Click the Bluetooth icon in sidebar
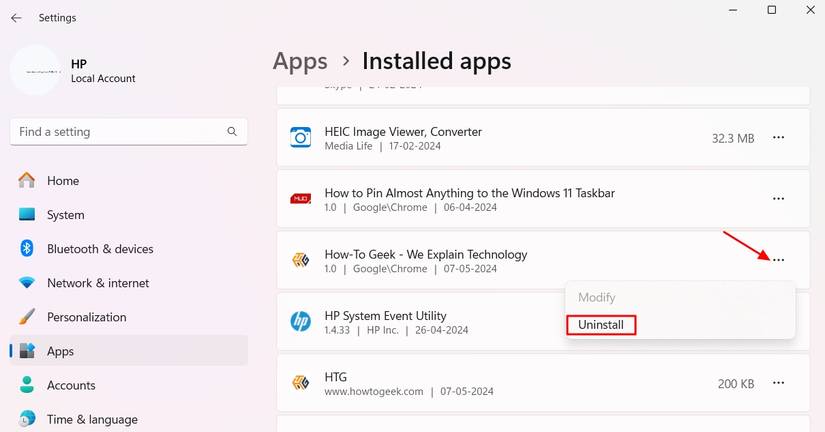This screenshot has width=825, height=432. pos(27,248)
